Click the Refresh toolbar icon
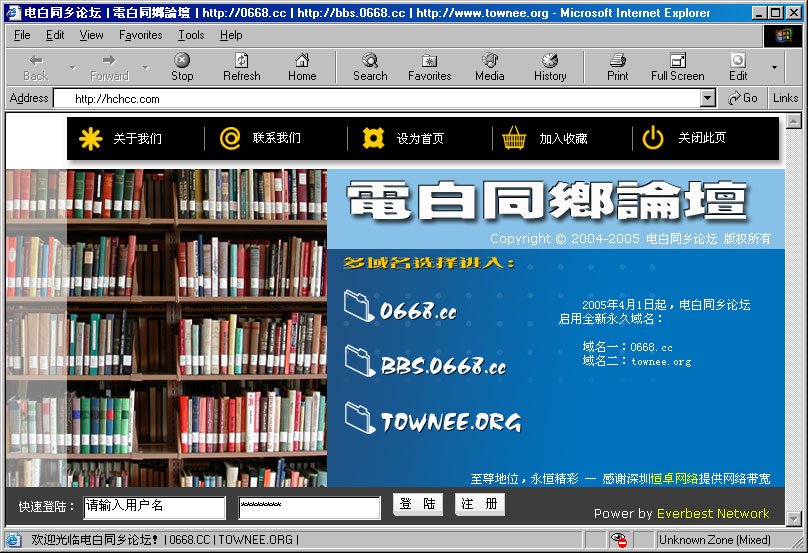This screenshot has height=553, width=808. [241, 61]
